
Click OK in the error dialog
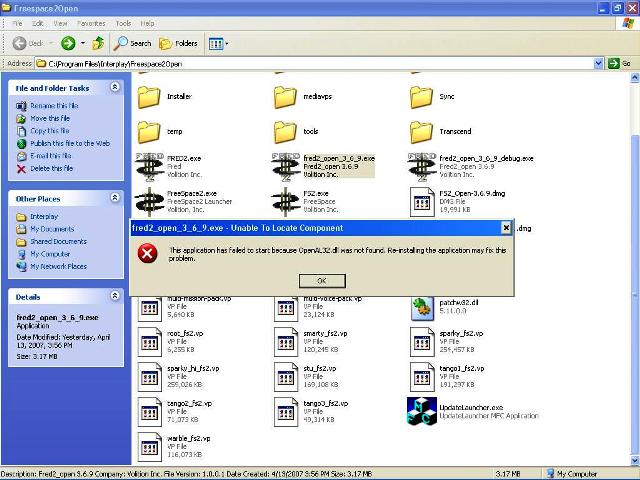[x=322, y=281]
